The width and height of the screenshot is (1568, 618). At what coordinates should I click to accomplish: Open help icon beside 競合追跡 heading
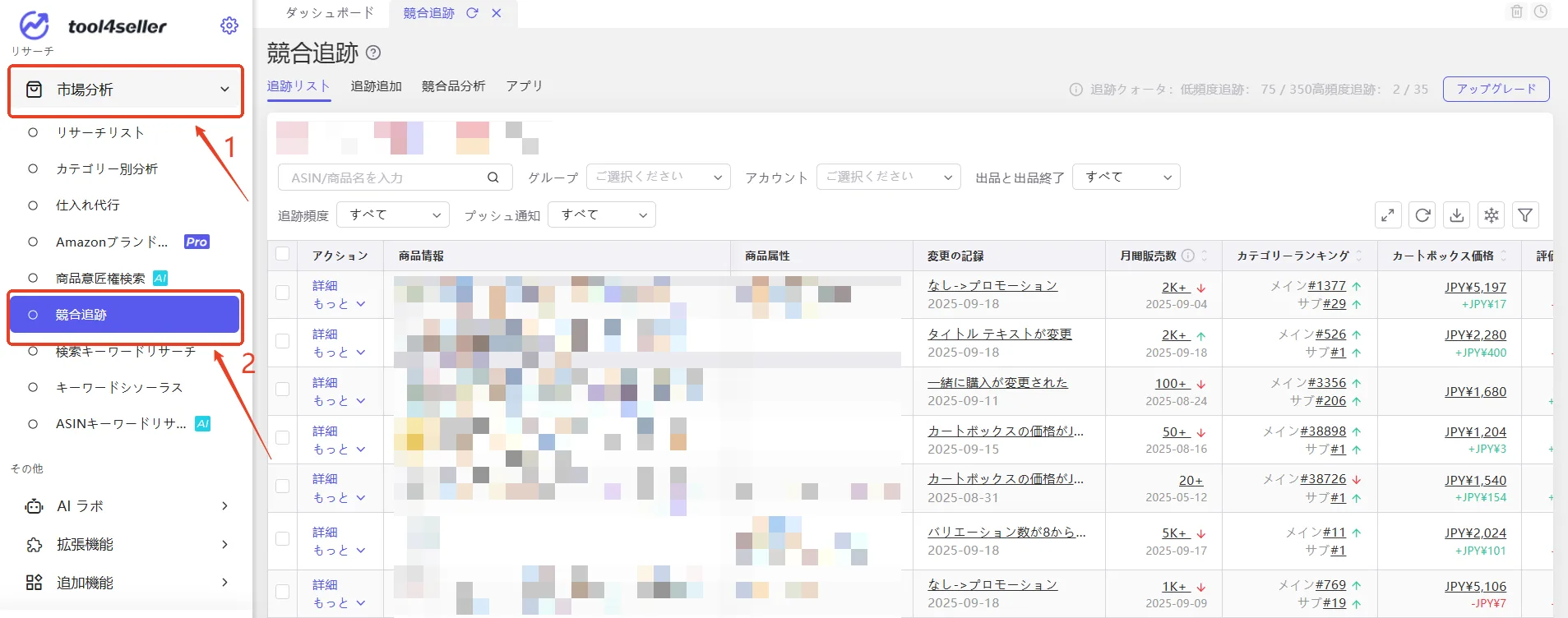tap(373, 53)
